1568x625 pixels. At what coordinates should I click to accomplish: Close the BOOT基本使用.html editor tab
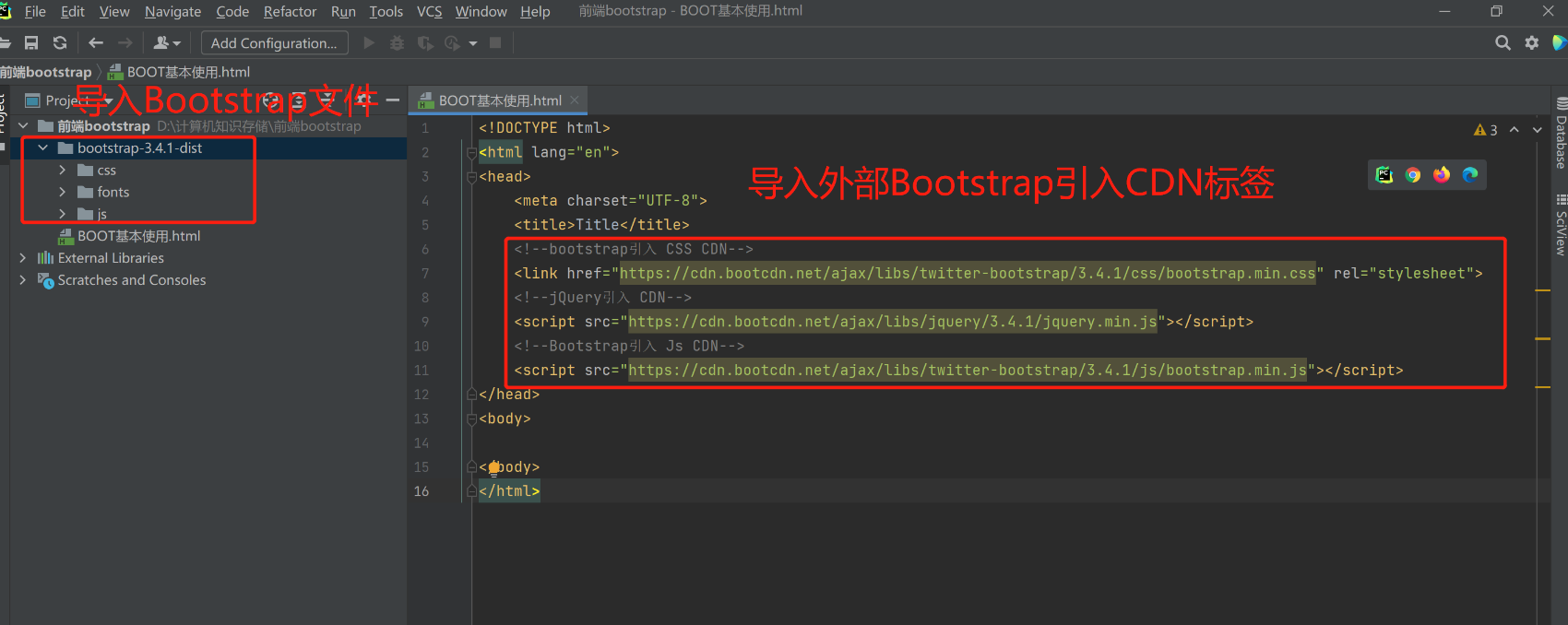click(575, 100)
